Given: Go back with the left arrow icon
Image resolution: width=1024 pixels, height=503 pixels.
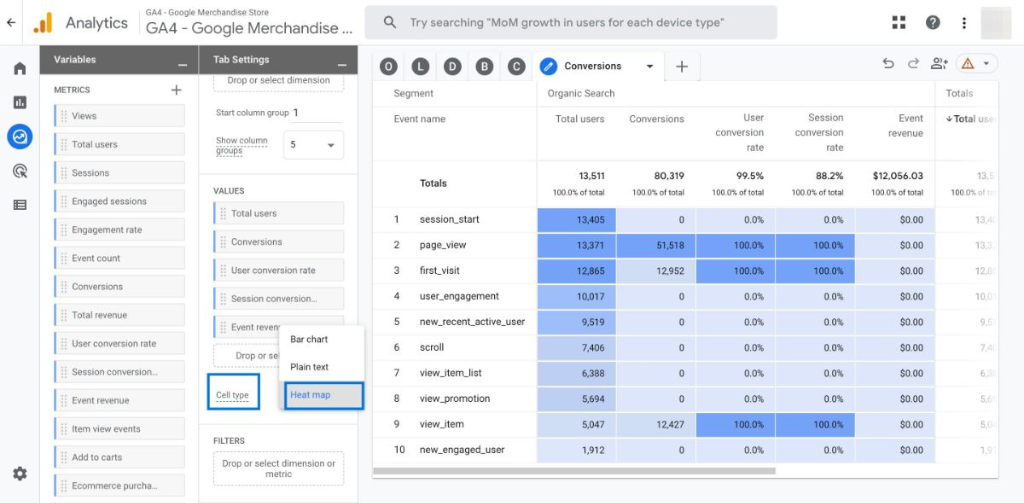Looking at the screenshot, I should pyautogui.click(x=10, y=23).
